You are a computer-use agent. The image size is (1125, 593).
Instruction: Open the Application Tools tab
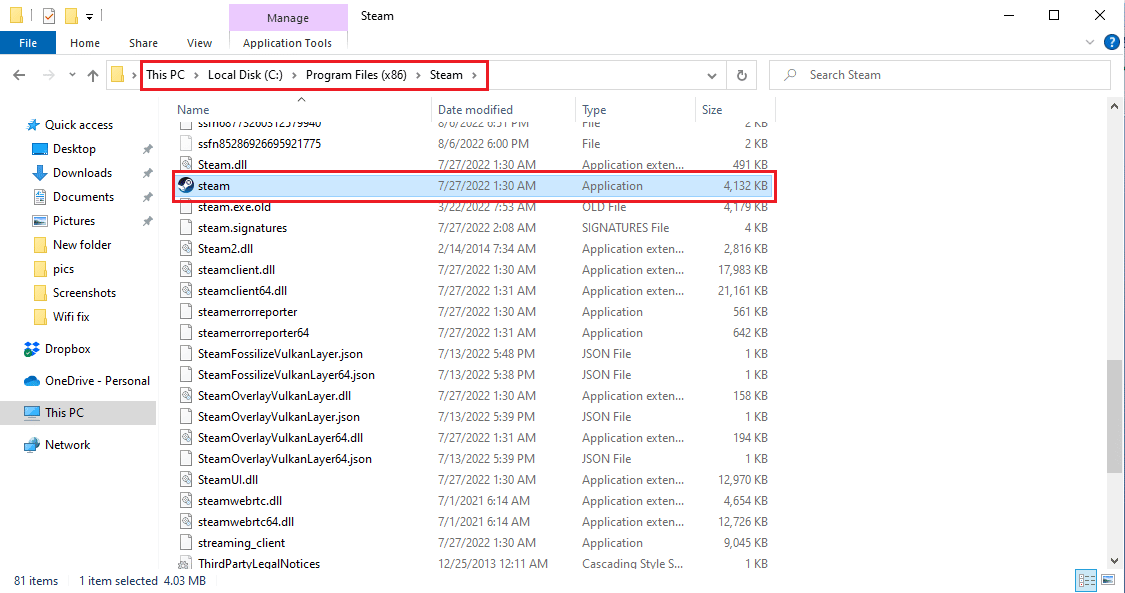click(287, 43)
